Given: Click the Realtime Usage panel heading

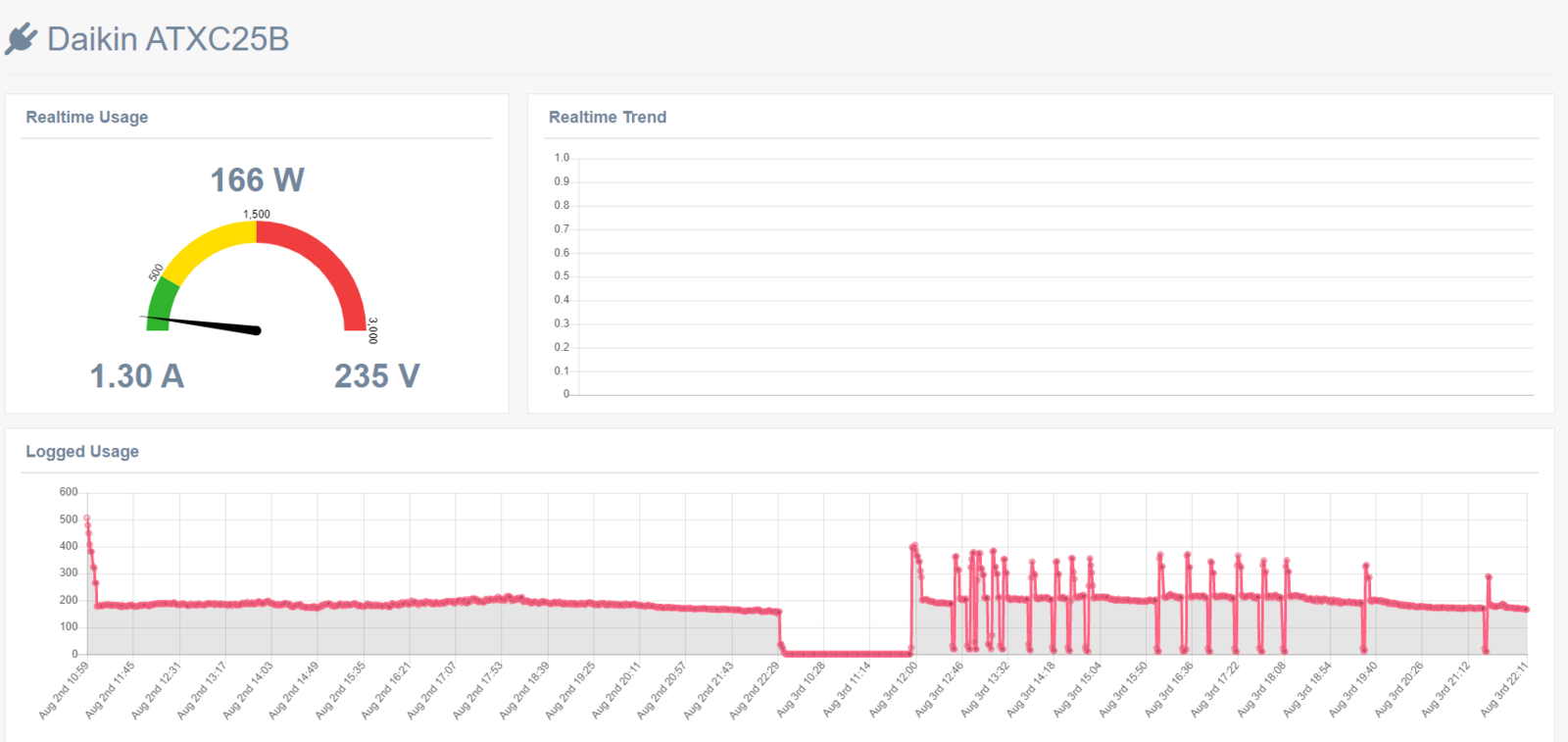Looking at the screenshot, I should coord(87,117).
